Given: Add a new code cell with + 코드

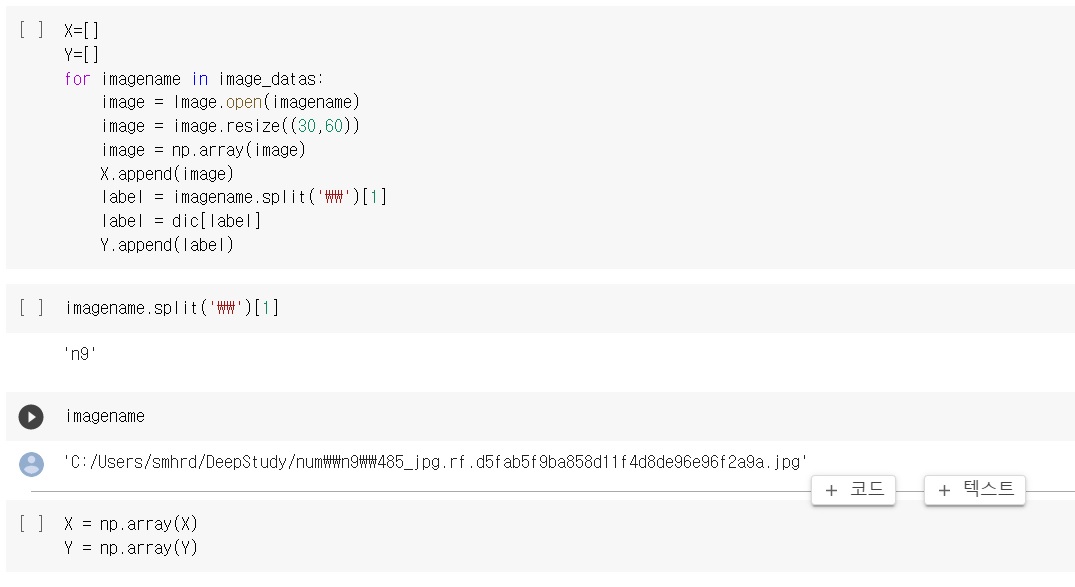Looking at the screenshot, I should point(853,490).
